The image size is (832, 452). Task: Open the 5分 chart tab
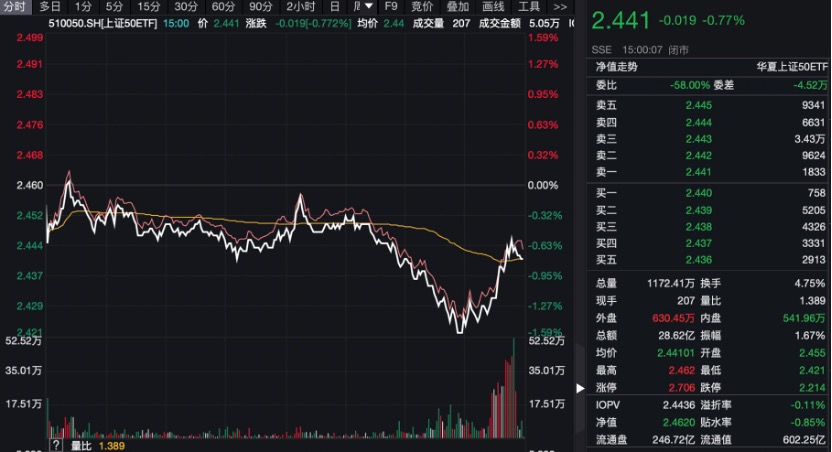click(114, 7)
